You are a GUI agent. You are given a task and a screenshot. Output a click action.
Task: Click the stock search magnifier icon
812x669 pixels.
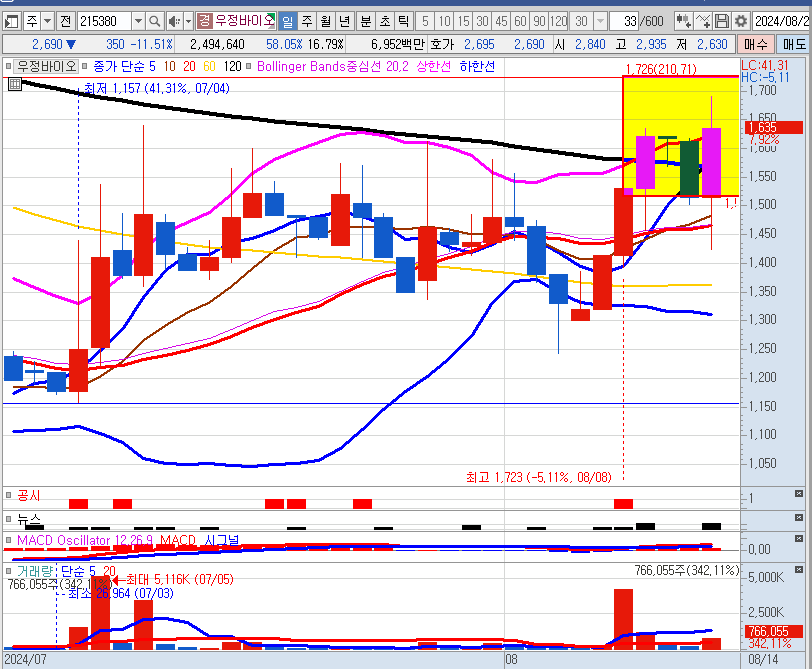coord(155,21)
